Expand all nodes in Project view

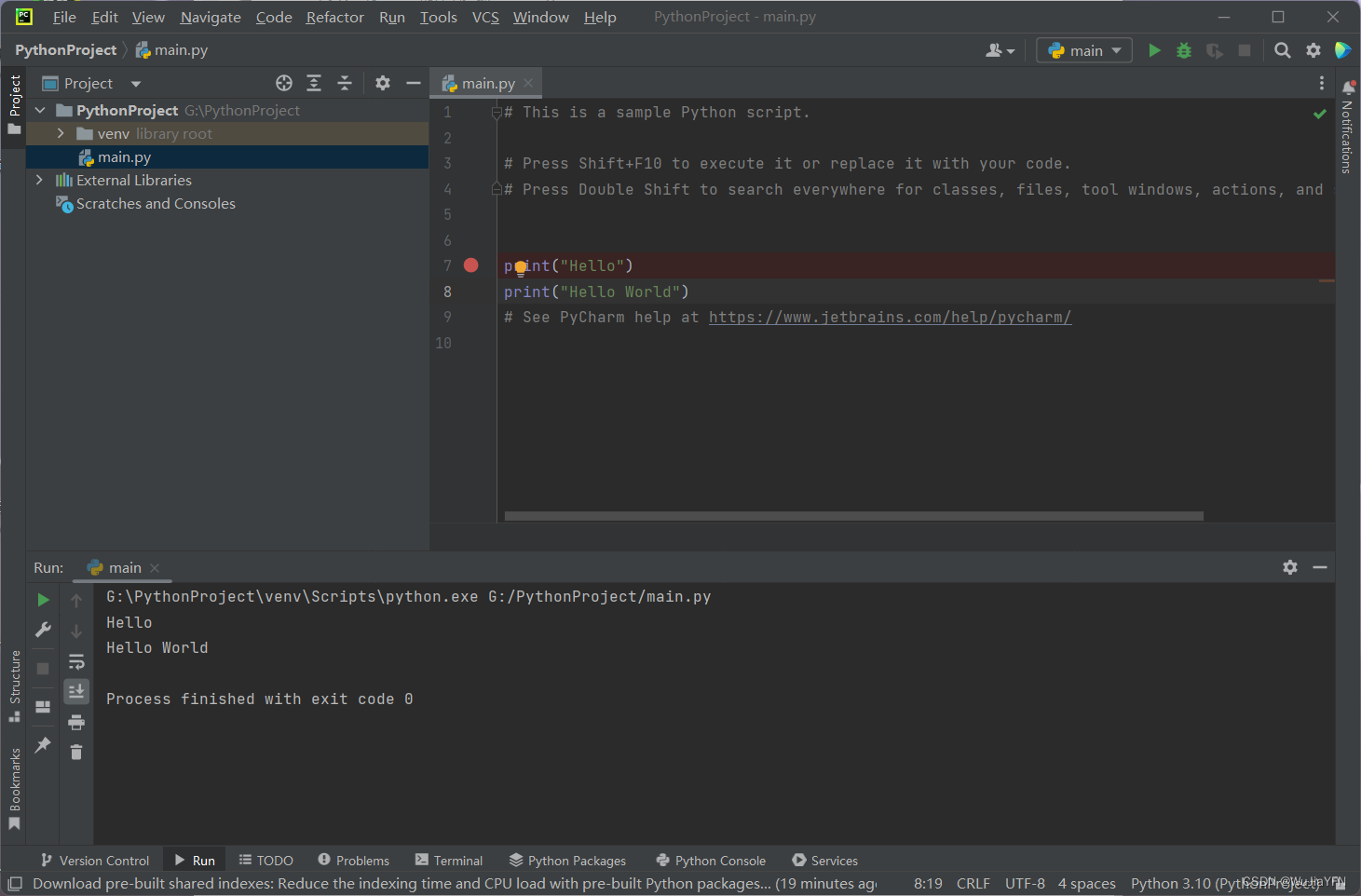click(x=314, y=83)
